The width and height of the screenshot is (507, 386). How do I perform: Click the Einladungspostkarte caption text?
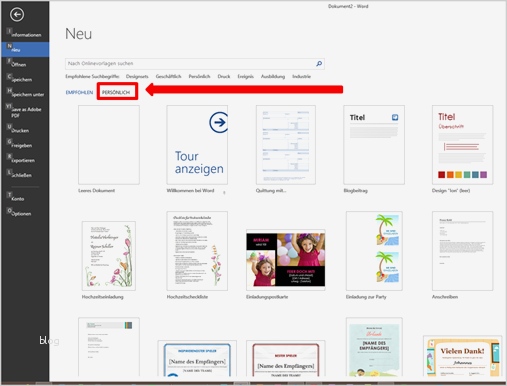coord(267,297)
